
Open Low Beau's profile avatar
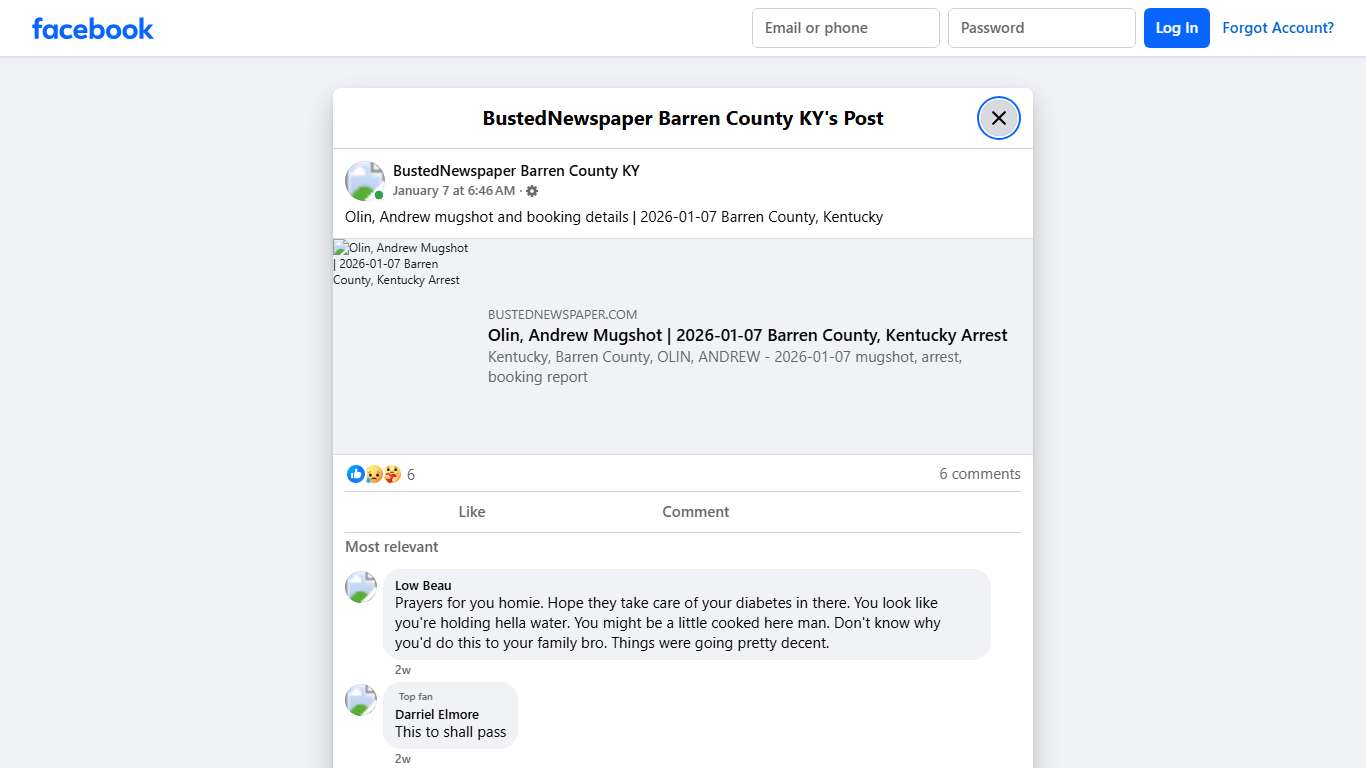point(361,587)
